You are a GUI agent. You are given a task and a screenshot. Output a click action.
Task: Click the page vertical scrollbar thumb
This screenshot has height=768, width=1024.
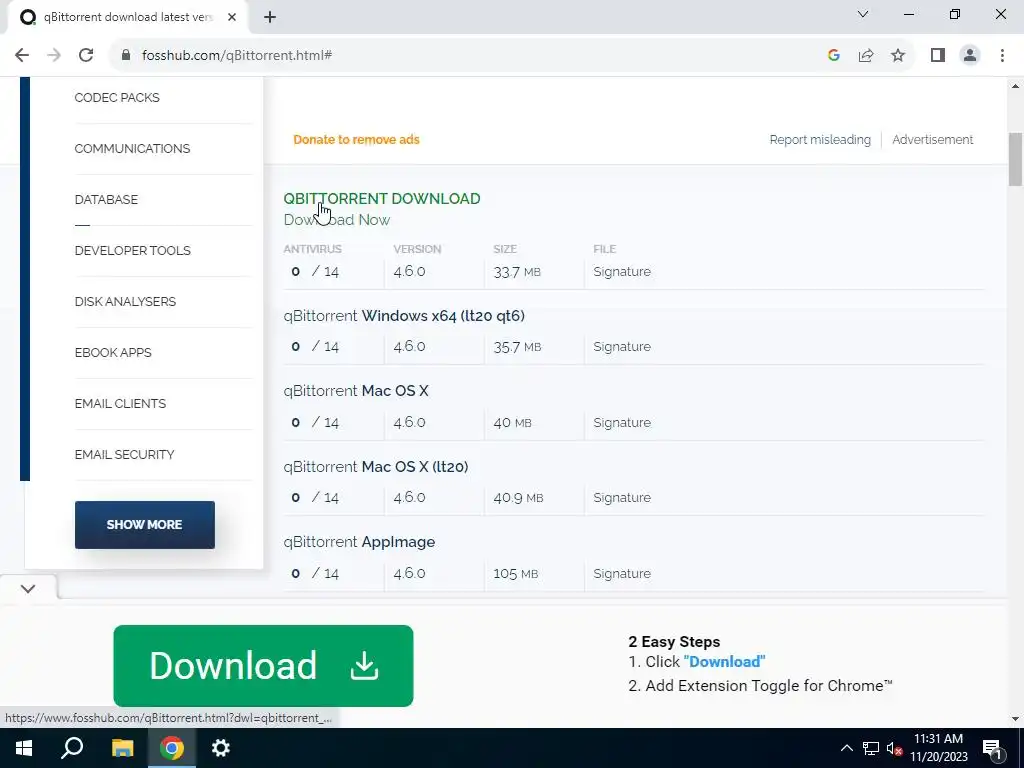pos(1015,159)
